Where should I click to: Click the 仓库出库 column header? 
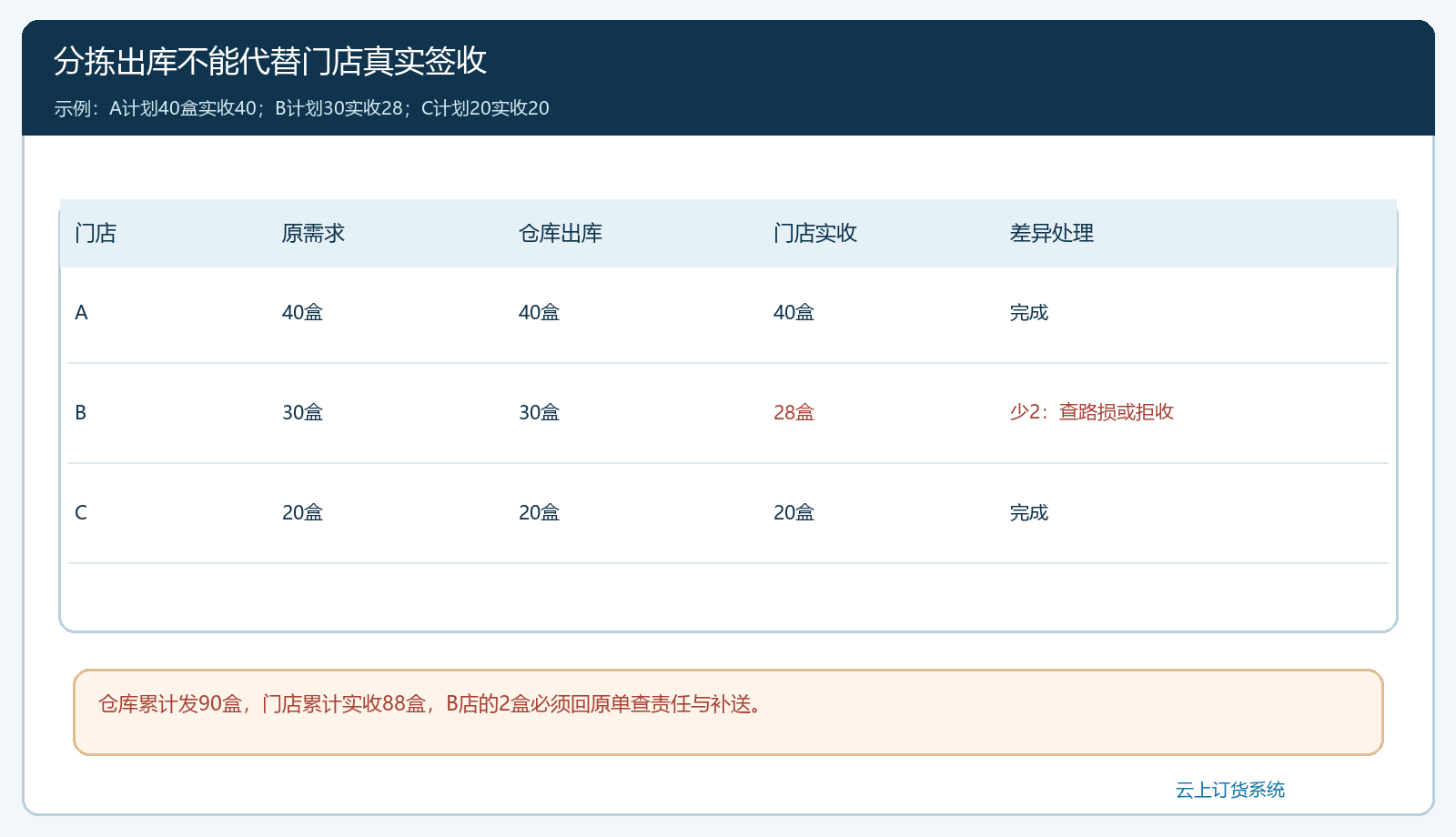[561, 234]
